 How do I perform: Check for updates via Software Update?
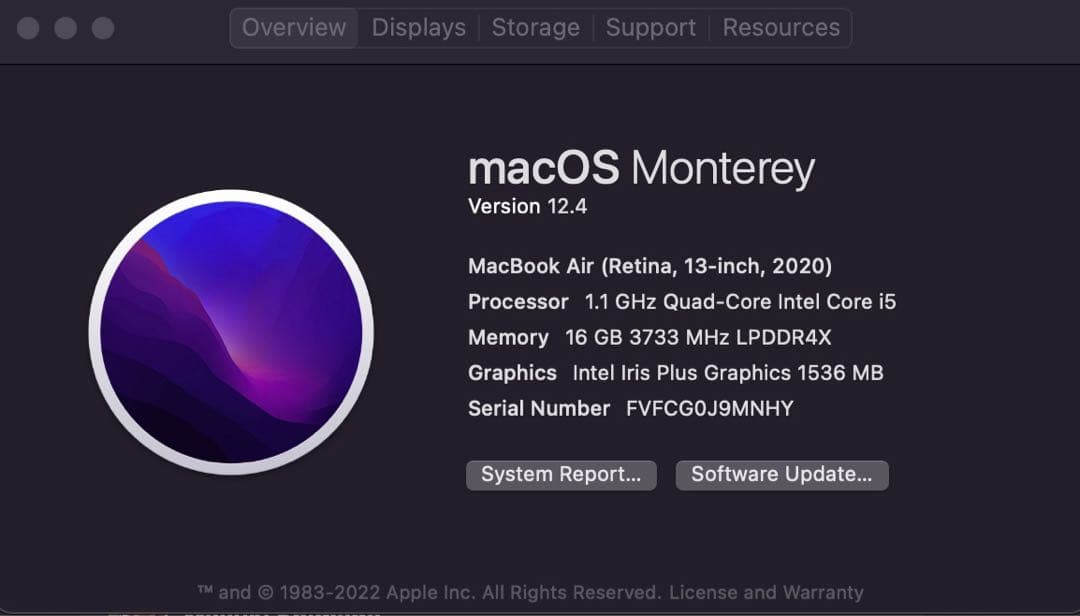[782, 474]
